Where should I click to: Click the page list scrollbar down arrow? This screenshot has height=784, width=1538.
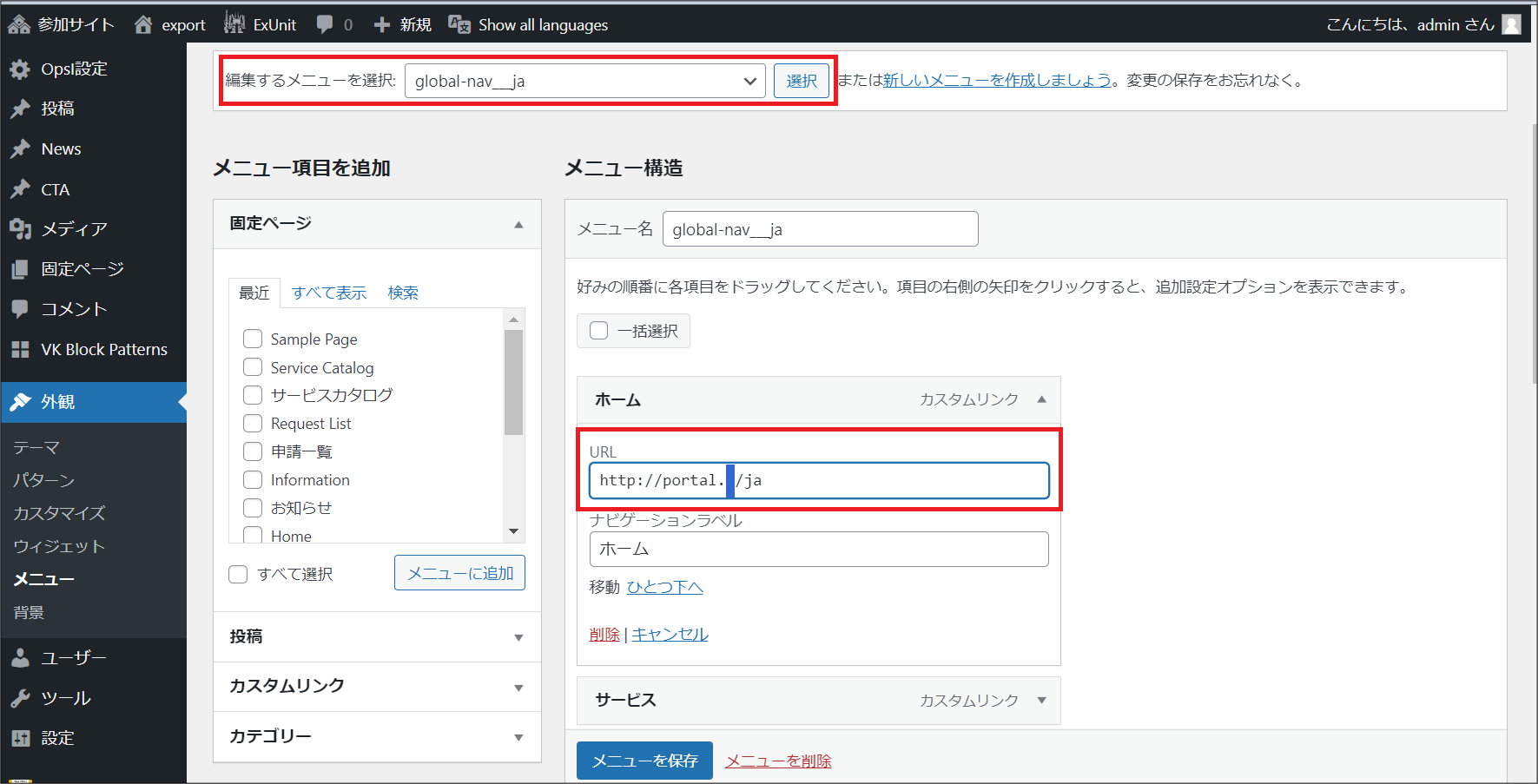pyautogui.click(x=514, y=531)
